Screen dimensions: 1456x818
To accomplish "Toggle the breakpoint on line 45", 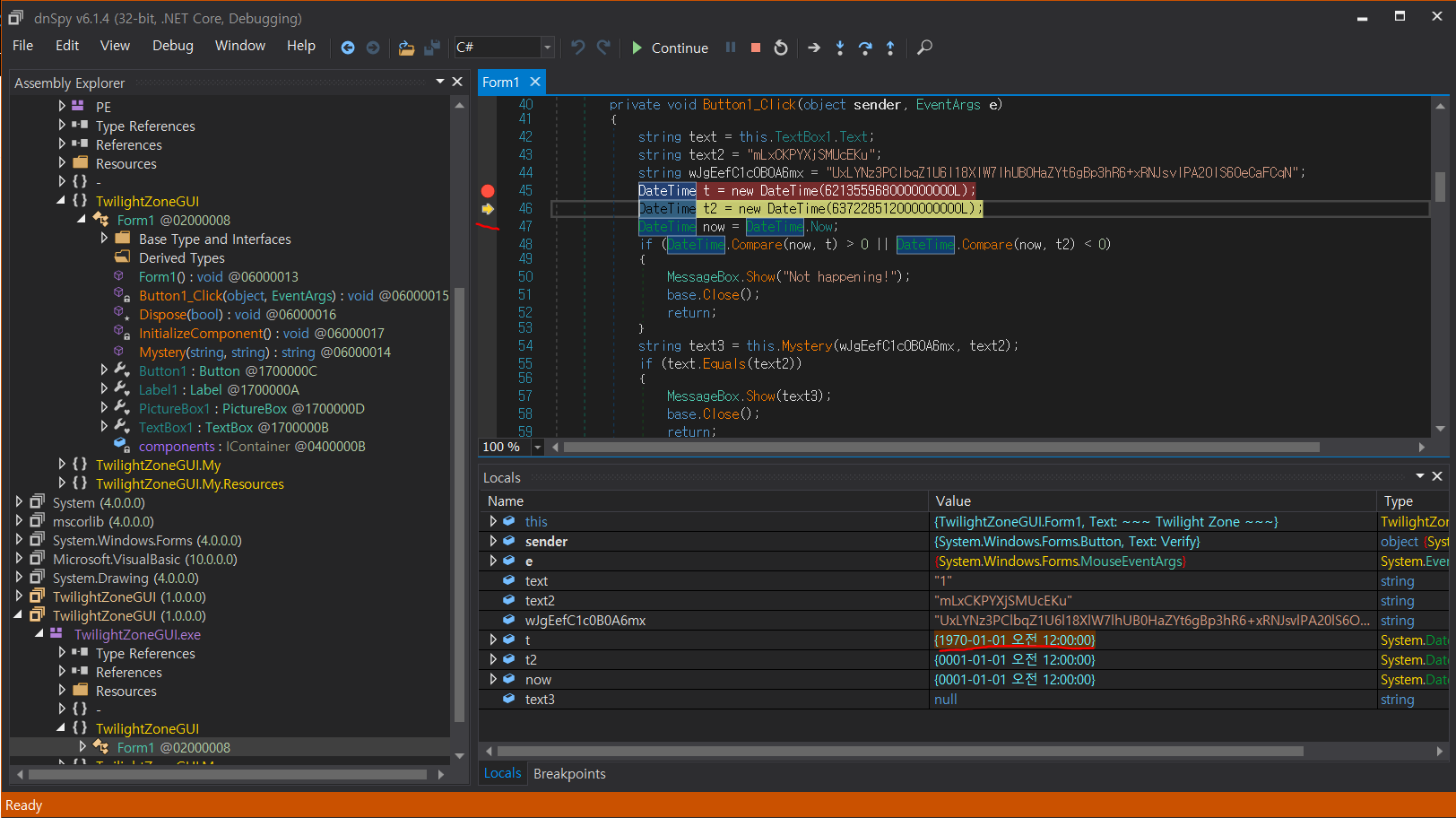I will tap(488, 190).
